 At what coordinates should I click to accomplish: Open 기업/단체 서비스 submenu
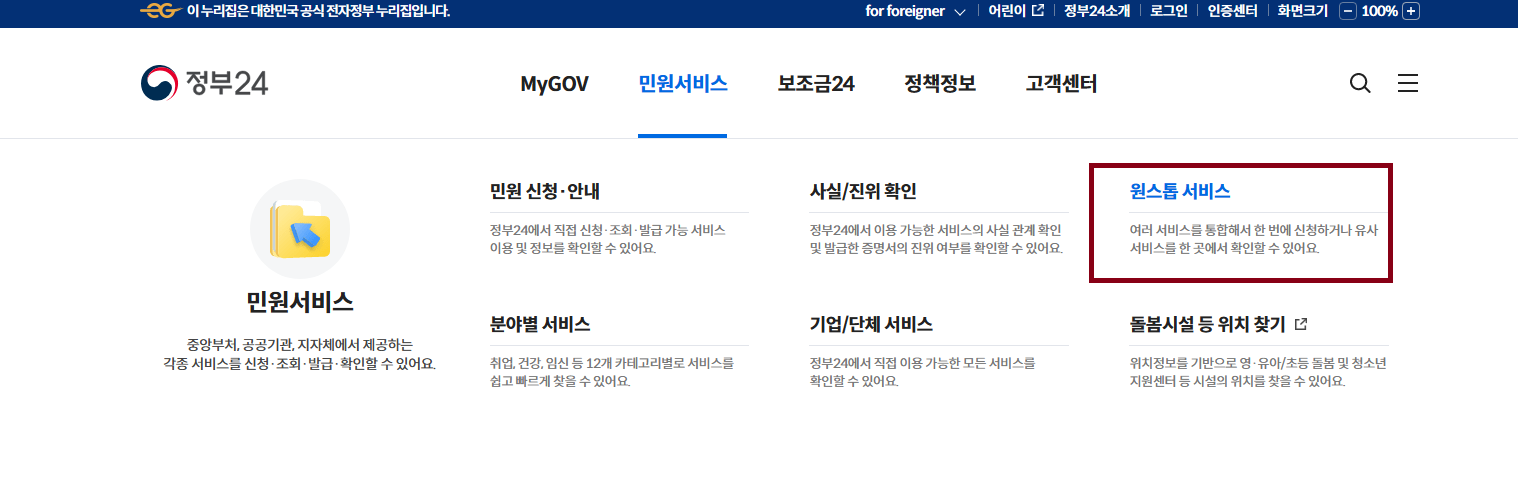click(x=871, y=324)
